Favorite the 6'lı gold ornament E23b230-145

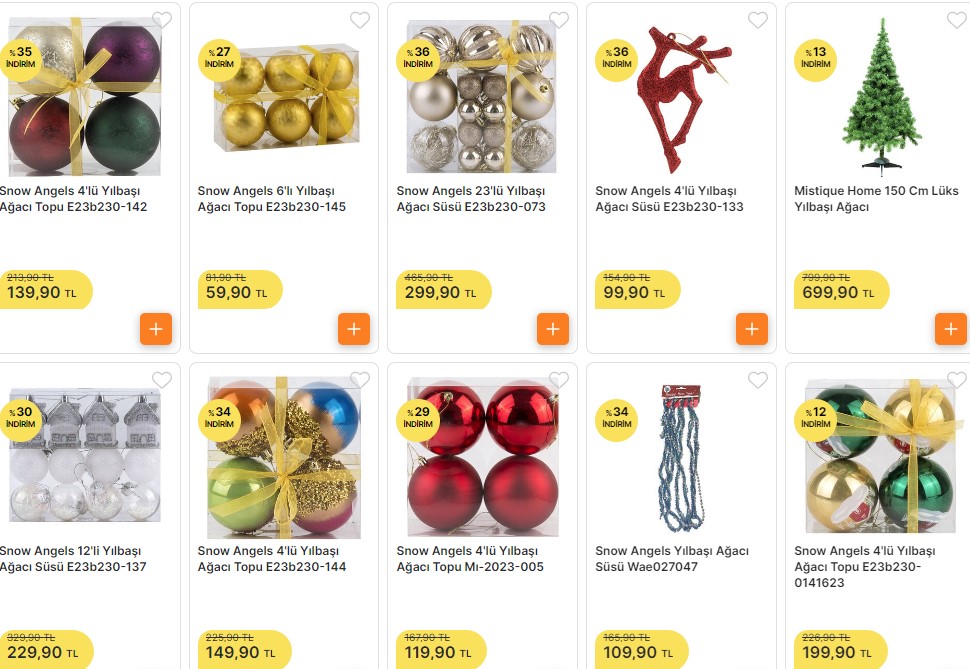click(360, 20)
